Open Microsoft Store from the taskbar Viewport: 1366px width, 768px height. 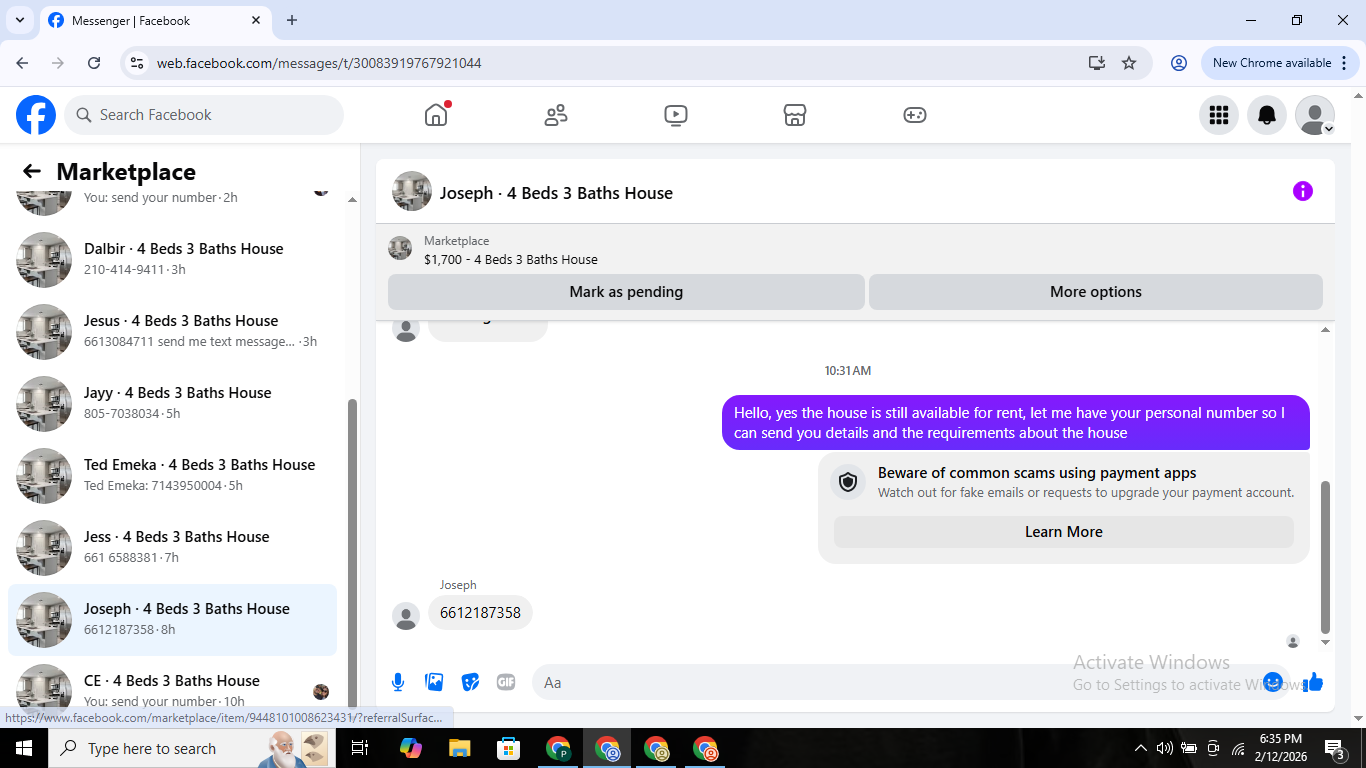coord(509,748)
